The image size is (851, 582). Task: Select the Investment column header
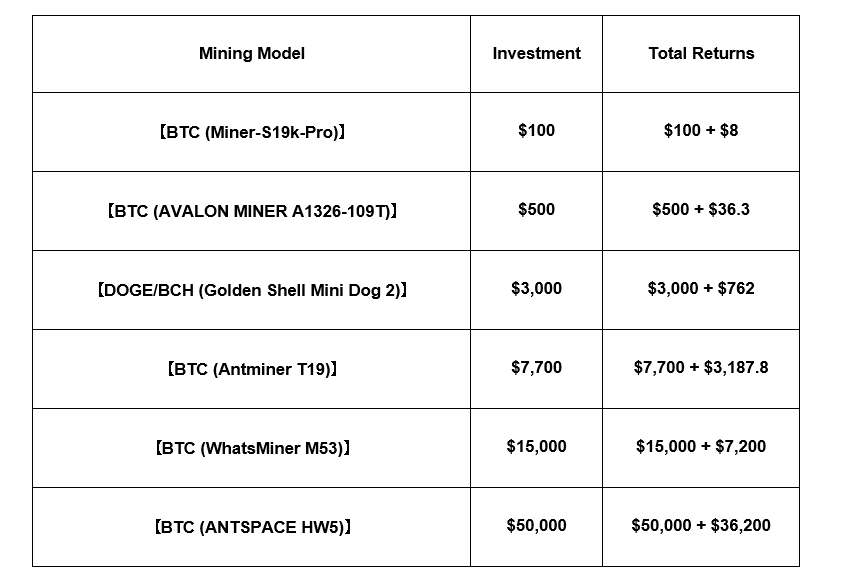[x=536, y=54]
